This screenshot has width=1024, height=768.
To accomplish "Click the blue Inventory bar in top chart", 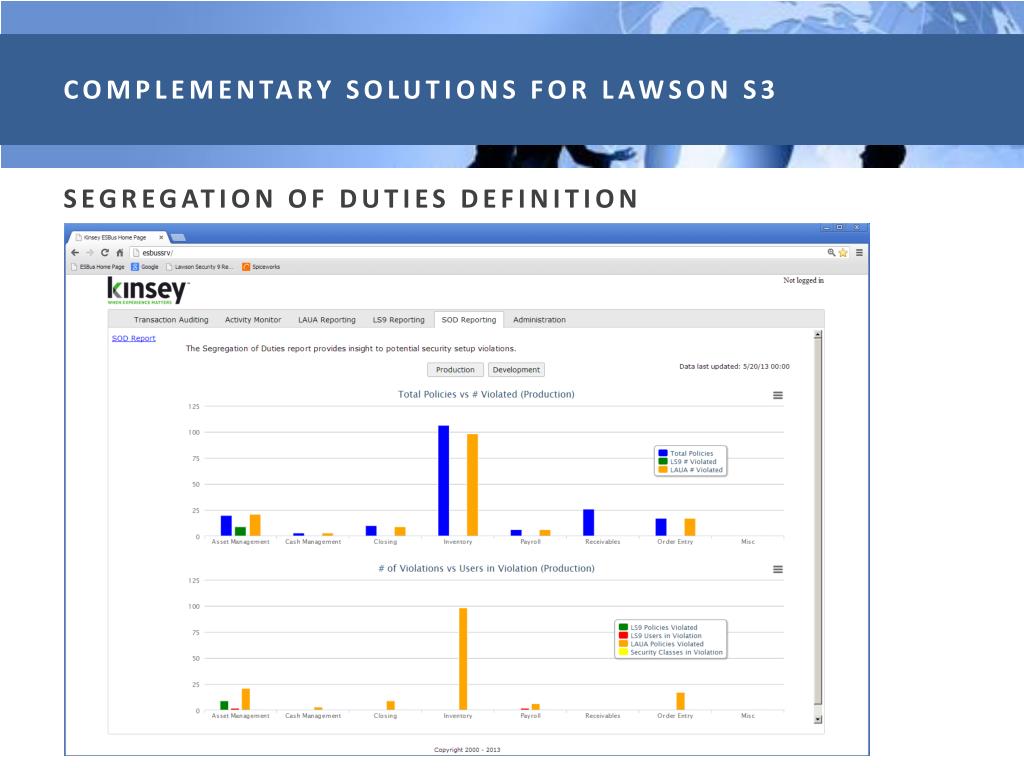I will click(443, 481).
